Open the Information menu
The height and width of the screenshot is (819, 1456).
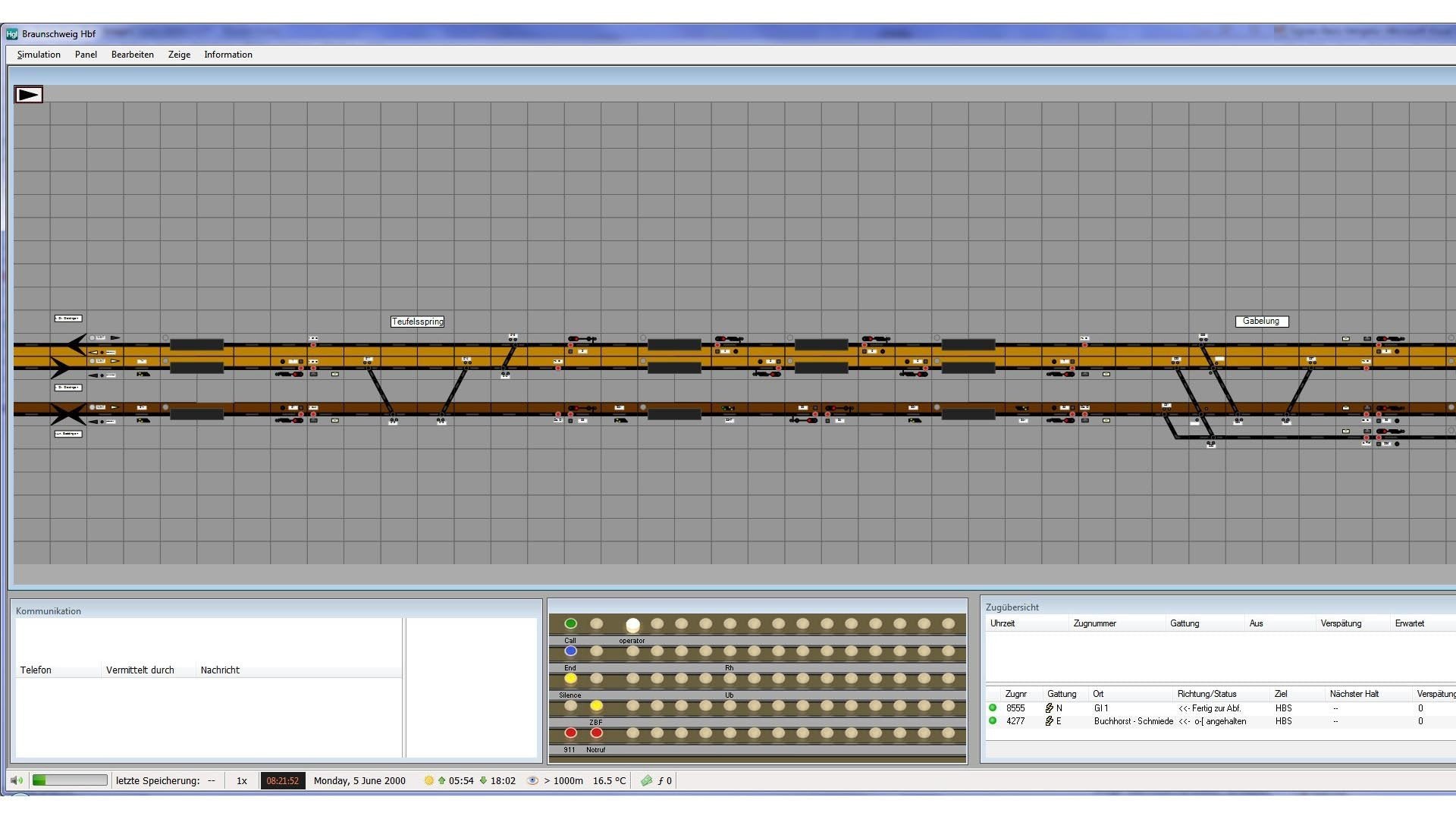pyautogui.click(x=228, y=55)
